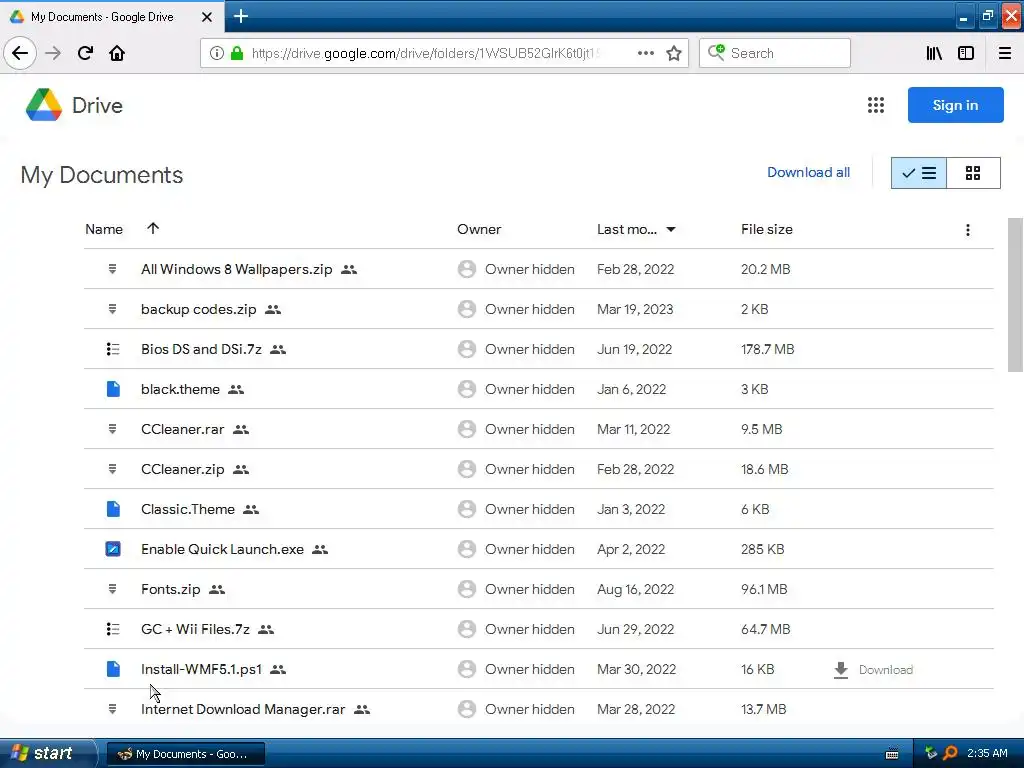Screen dimensions: 1024x768
Task: Open the page actions three-dot menu
Action: point(645,53)
